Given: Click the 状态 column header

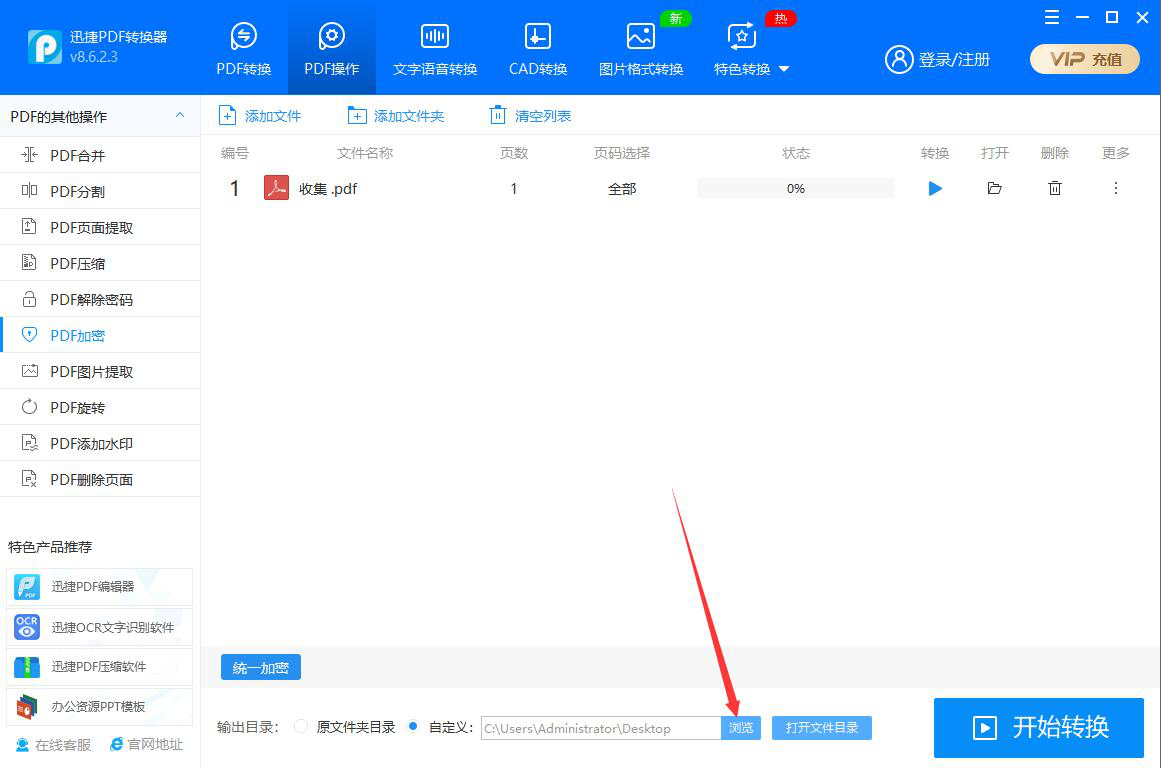Looking at the screenshot, I should 796,153.
